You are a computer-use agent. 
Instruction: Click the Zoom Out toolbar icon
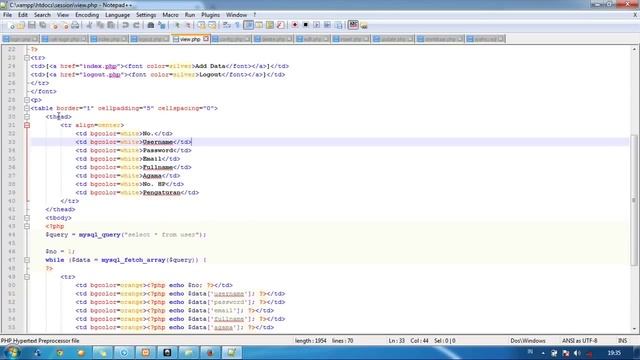click(188, 25)
